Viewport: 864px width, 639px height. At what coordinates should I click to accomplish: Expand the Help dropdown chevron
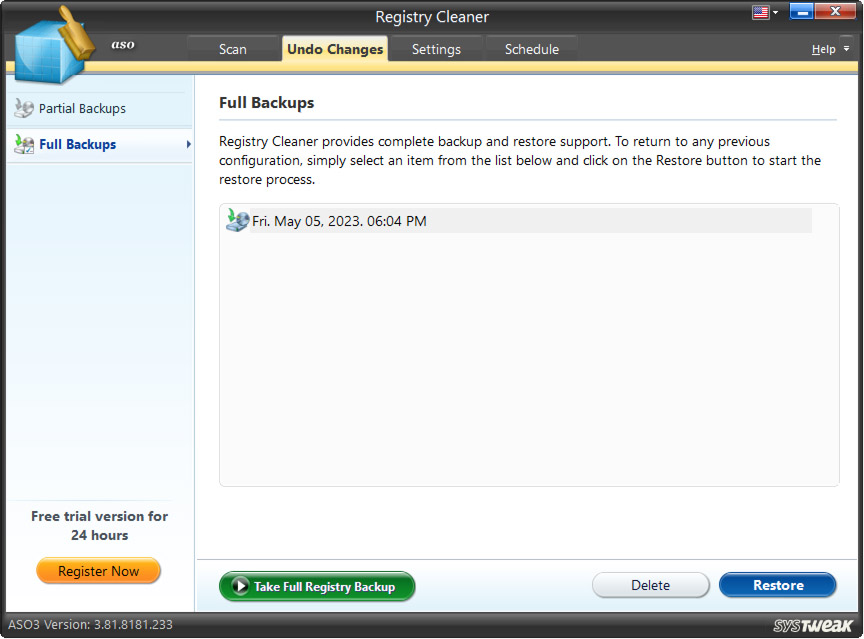click(845, 48)
